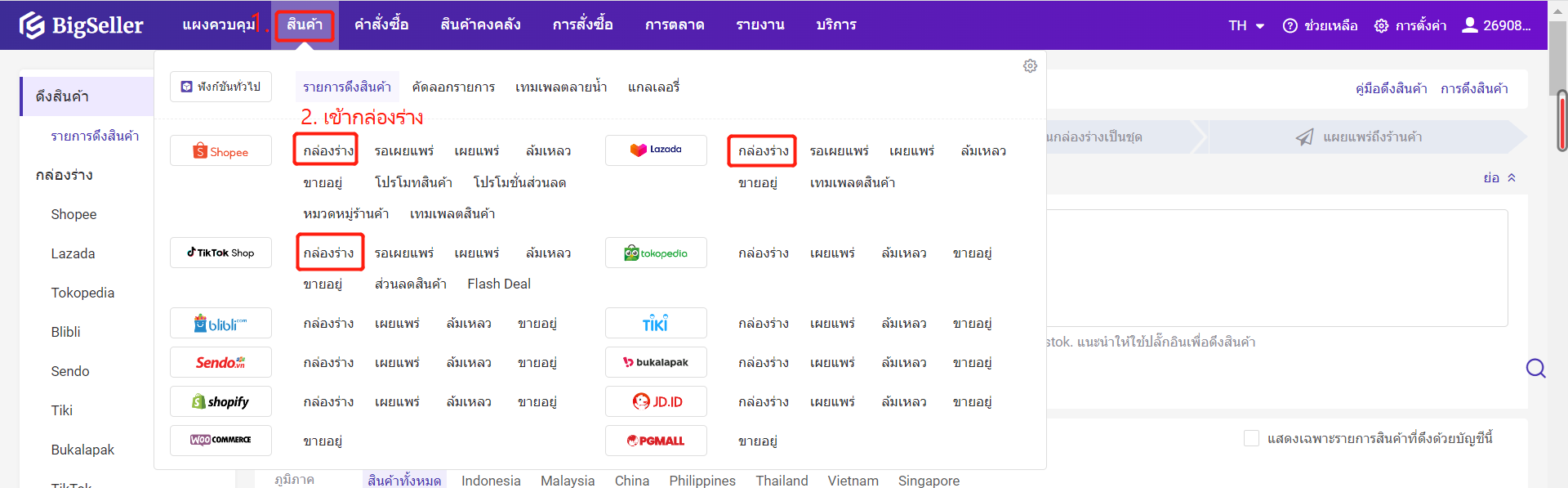Image resolution: width=1568 pixels, height=488 pixels.
Task: Open TikTok Shop ส่วนลดสินค้า link
Action: click(410, 284)
